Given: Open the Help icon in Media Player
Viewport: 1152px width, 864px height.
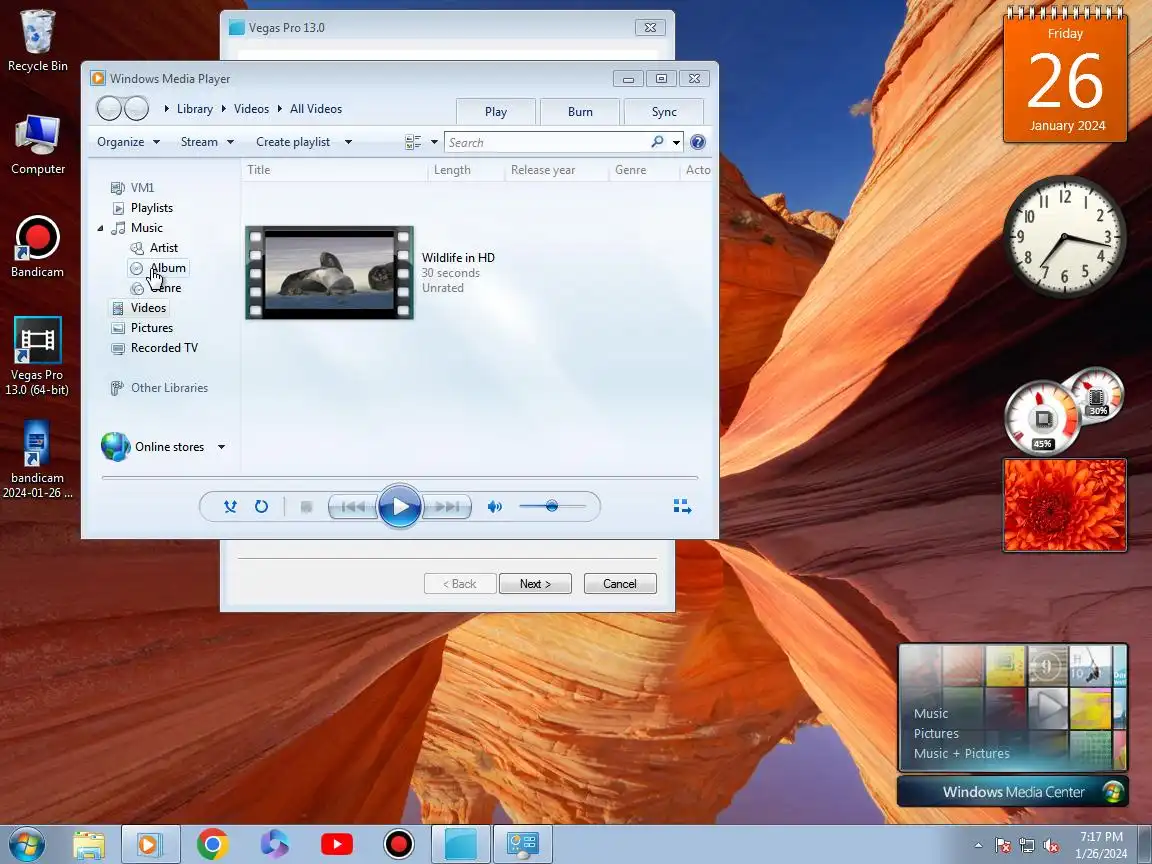Looking at the screenshot, I should click(x=698, y=142).
